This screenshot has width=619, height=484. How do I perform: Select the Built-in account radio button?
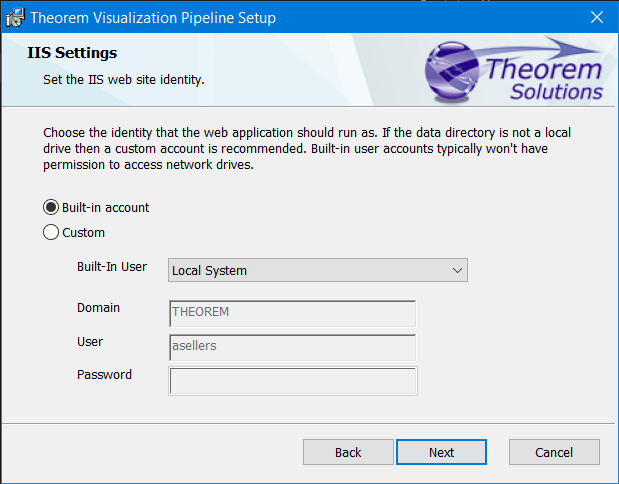51,208
